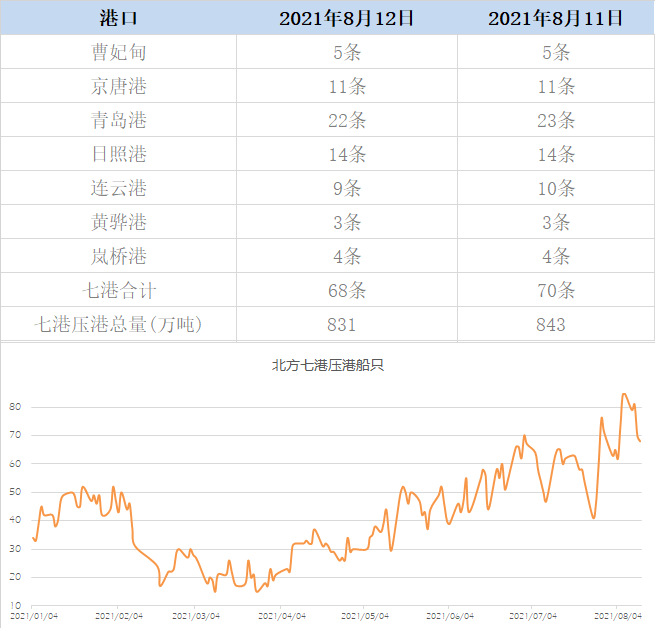Click the 2021年8月11日 column header
Image resolution: width=655 pixels, height=628 pixels.
point(556,19)
